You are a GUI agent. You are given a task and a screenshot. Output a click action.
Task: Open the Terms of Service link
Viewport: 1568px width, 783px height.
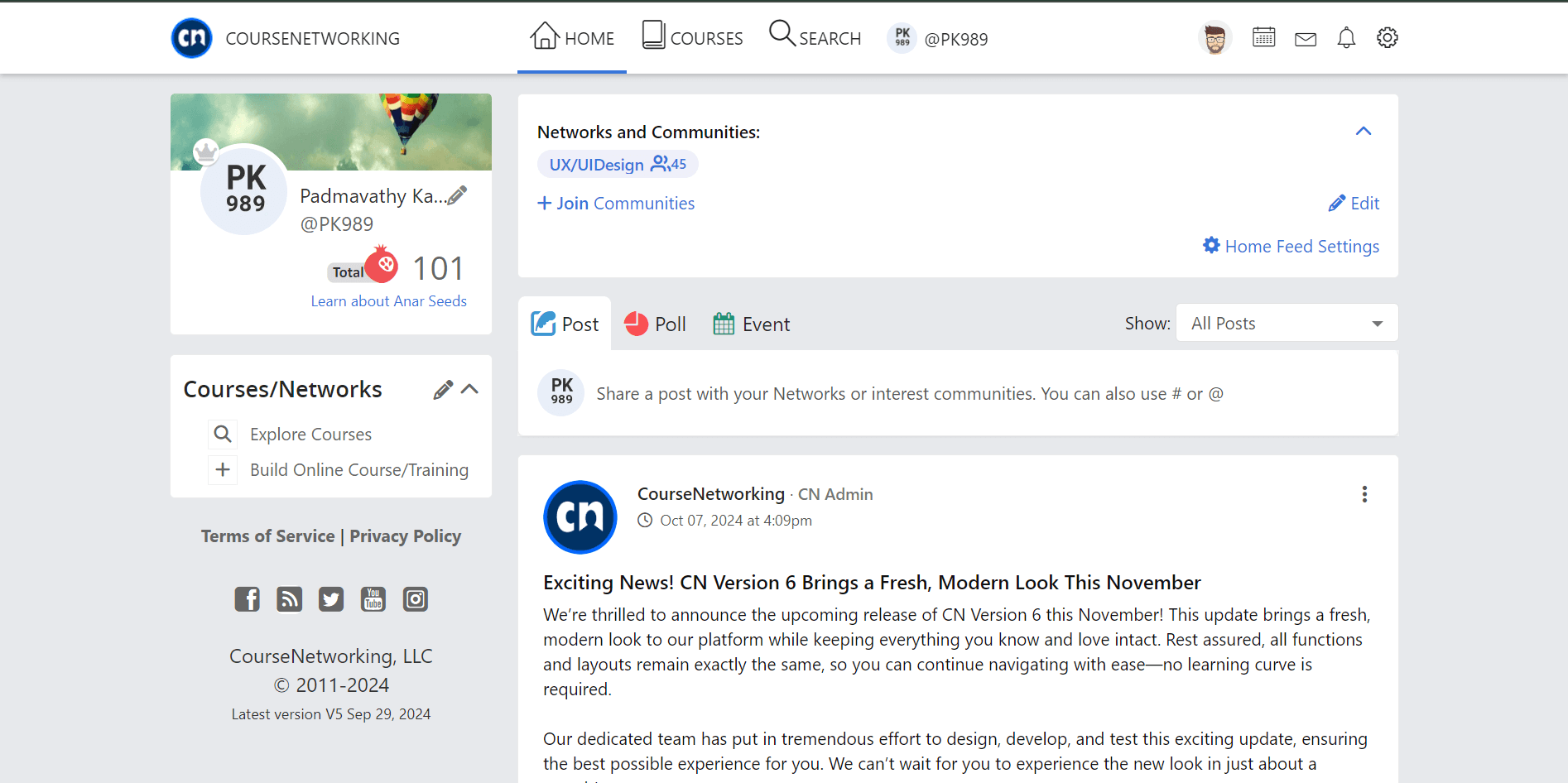[x=268, y=536]
